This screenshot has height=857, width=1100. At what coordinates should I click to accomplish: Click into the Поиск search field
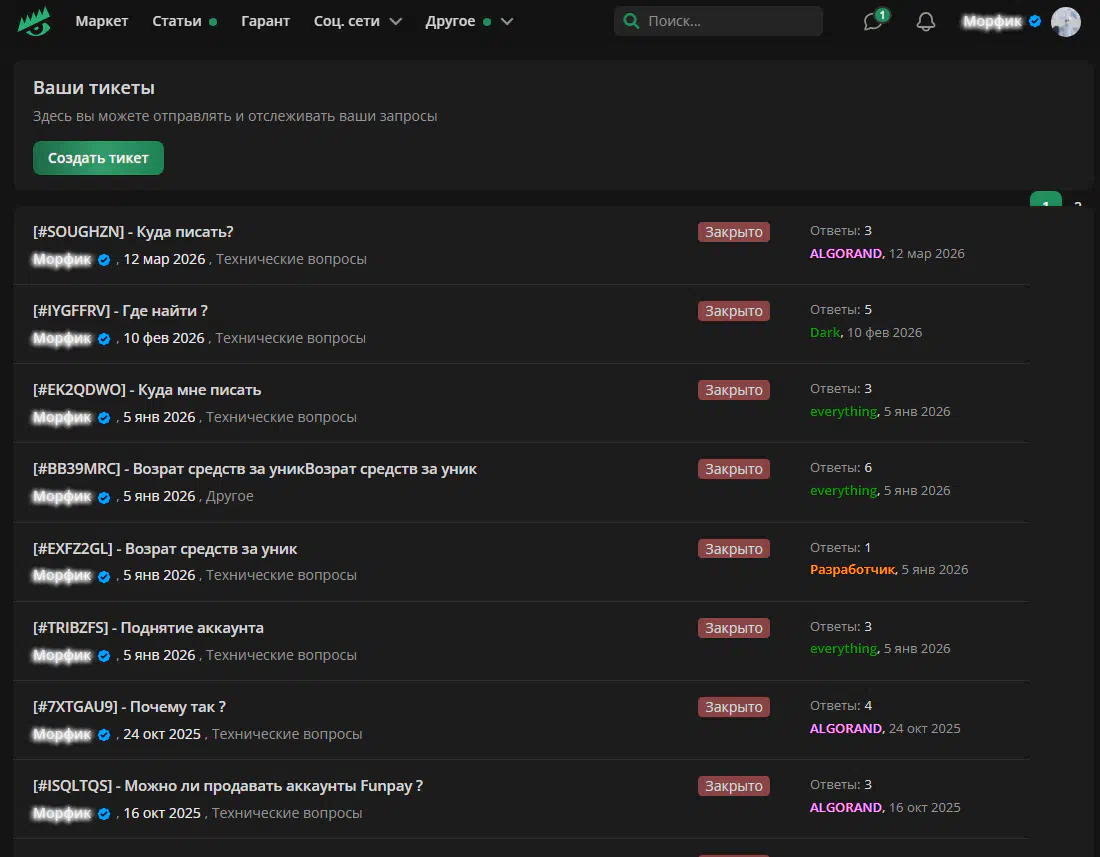coord(730,21)
